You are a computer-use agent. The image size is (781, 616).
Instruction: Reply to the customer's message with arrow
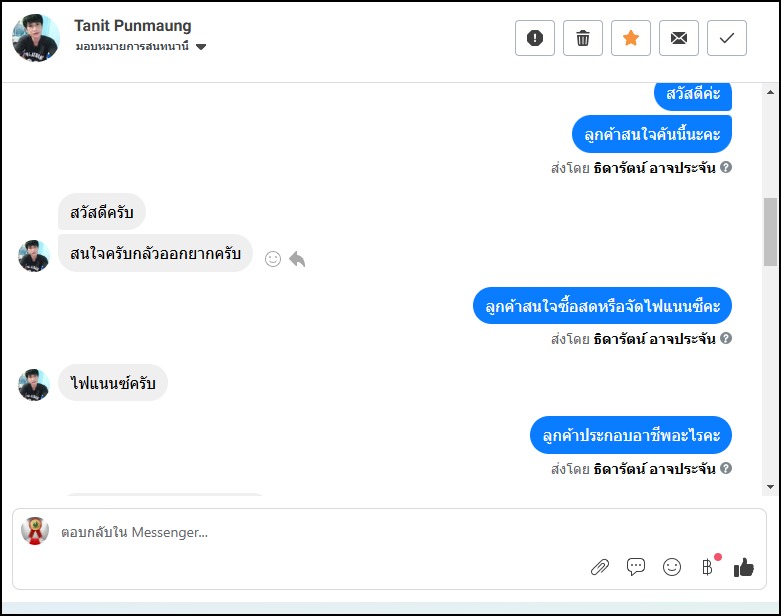[x=297, y=259]
